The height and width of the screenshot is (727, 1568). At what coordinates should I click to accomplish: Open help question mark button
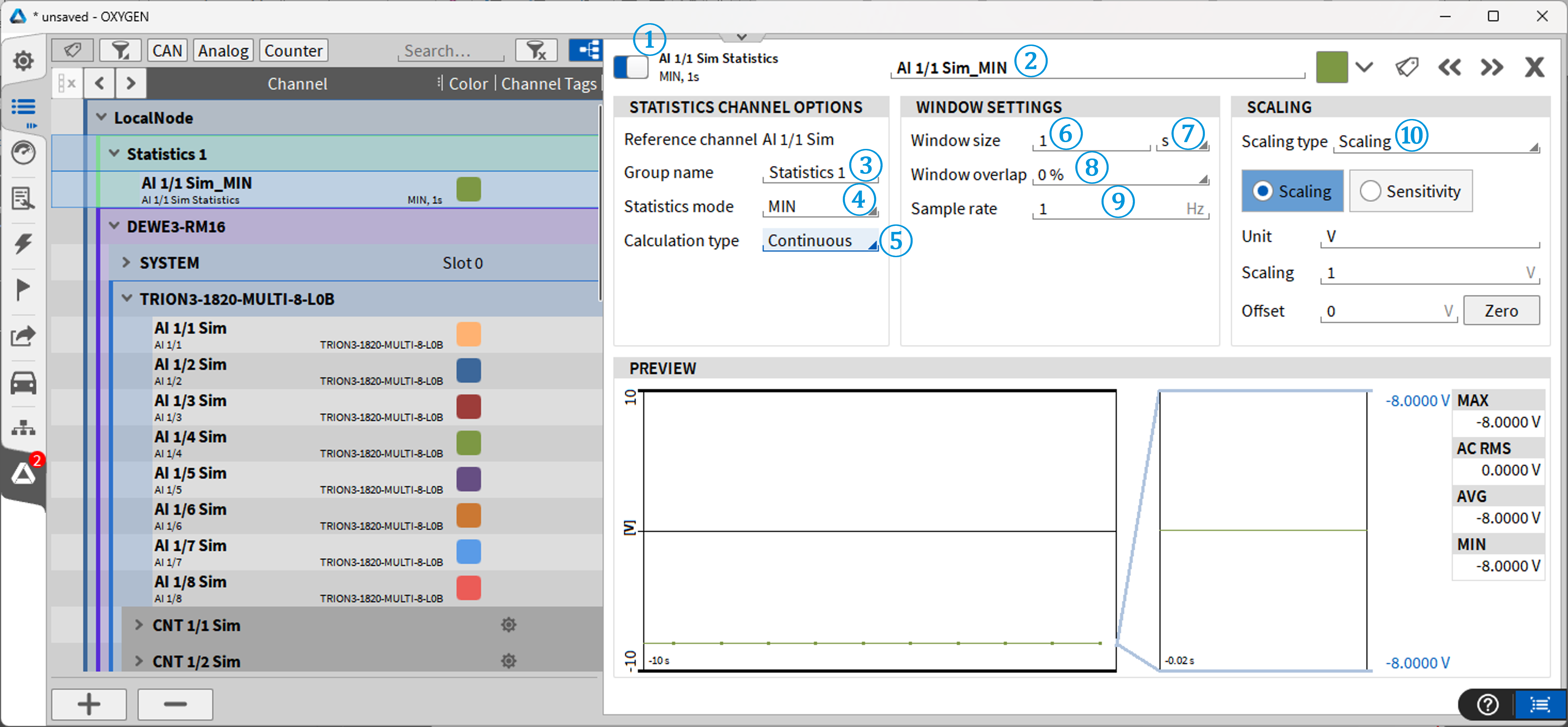[1488, 705]
